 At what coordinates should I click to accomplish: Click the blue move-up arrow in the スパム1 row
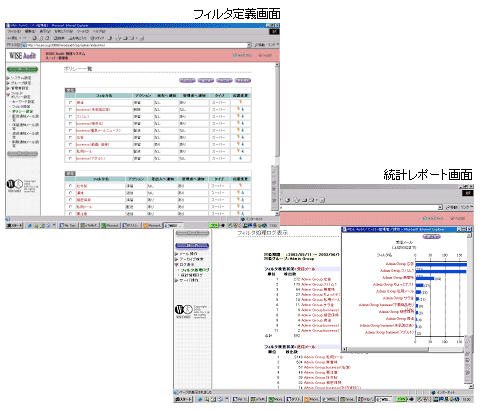click(x=243, y=116)
